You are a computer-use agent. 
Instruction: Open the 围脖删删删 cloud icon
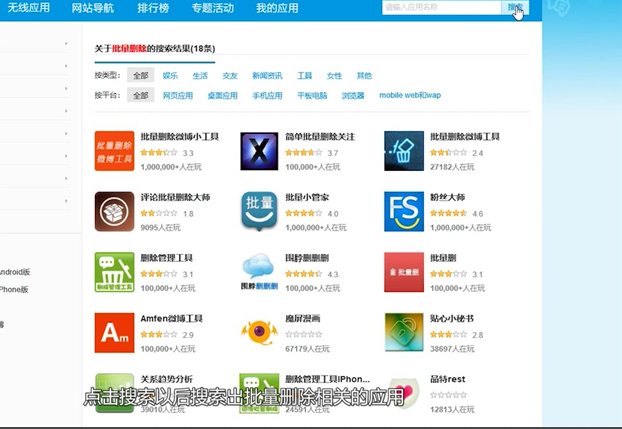tap(259, 272)
